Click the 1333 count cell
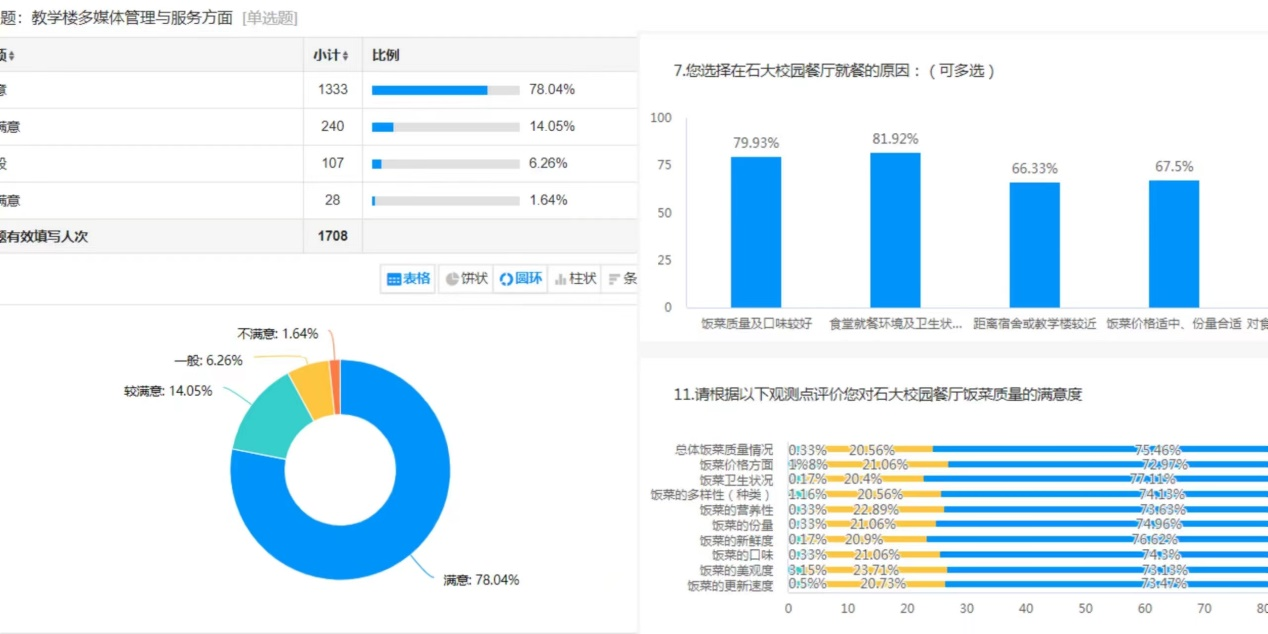Viewport: 1268px width, 634px height. (x=332, y=90)
